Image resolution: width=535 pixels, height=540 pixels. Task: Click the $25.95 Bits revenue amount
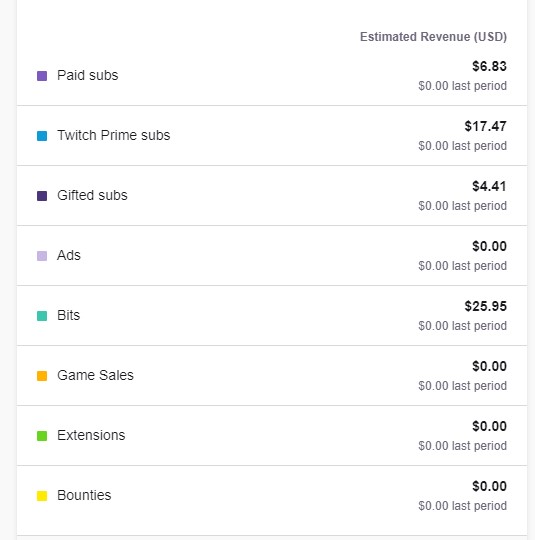point(486,306)
